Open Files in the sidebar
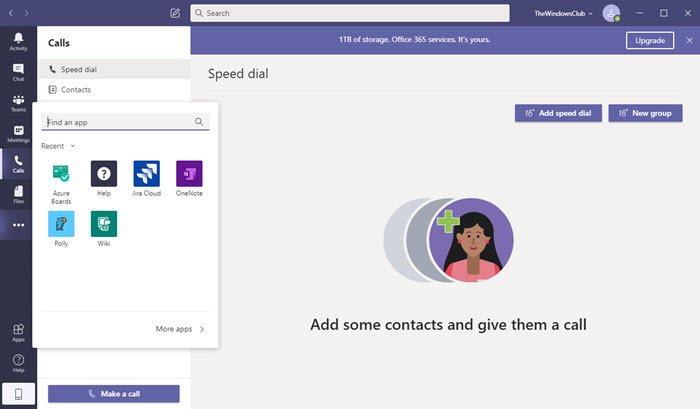This screenshot has width=700, height=409. coord(18,195)
